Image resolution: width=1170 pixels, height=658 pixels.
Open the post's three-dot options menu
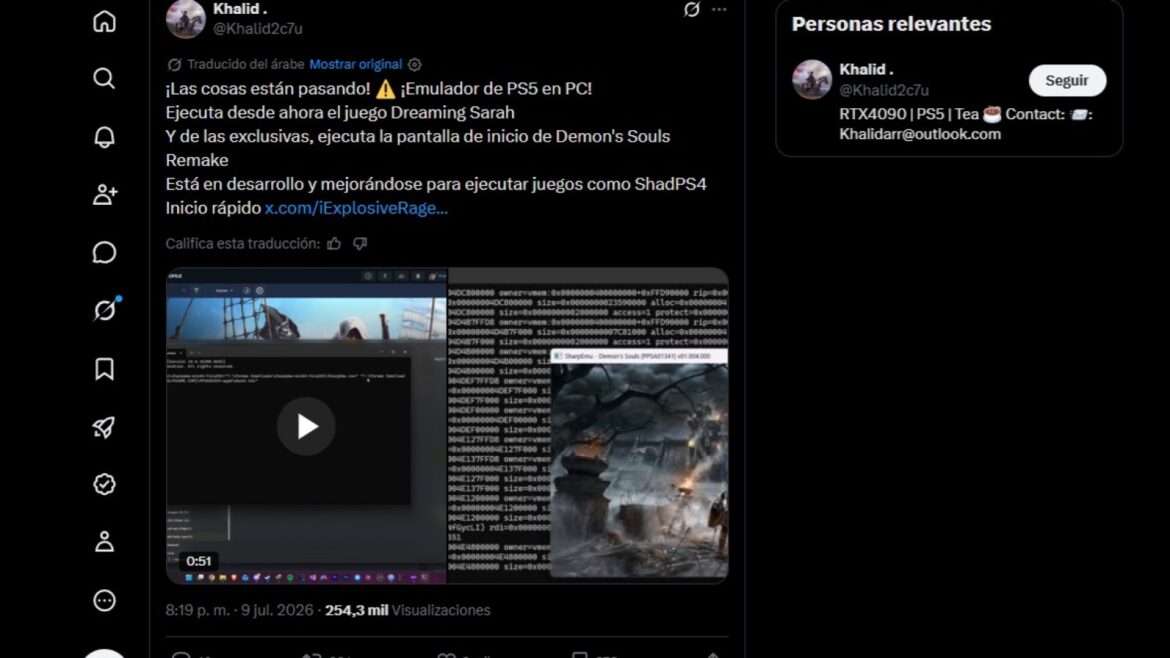tap(719, 10)
